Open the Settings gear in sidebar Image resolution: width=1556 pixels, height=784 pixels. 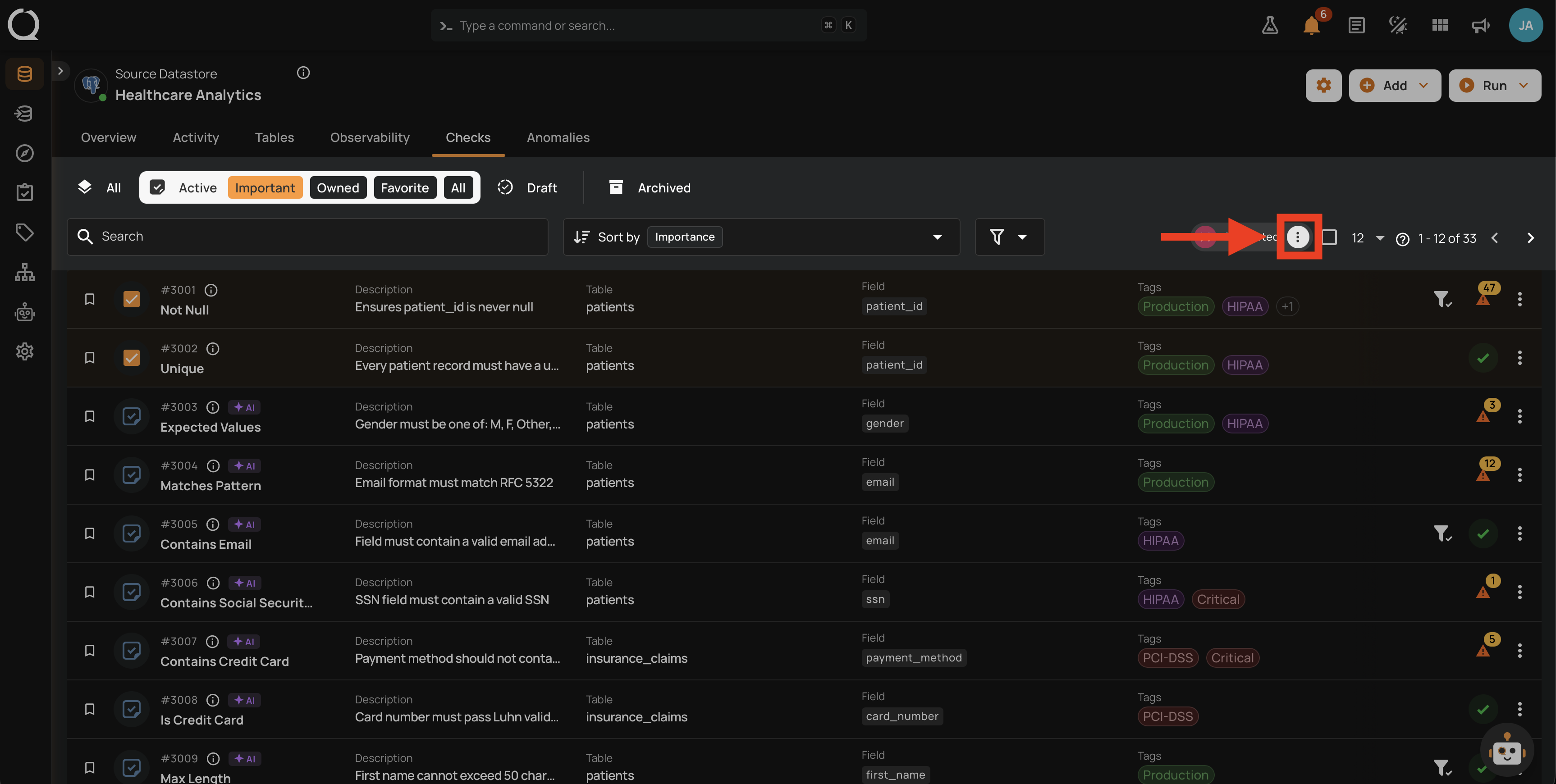(25, 351)
